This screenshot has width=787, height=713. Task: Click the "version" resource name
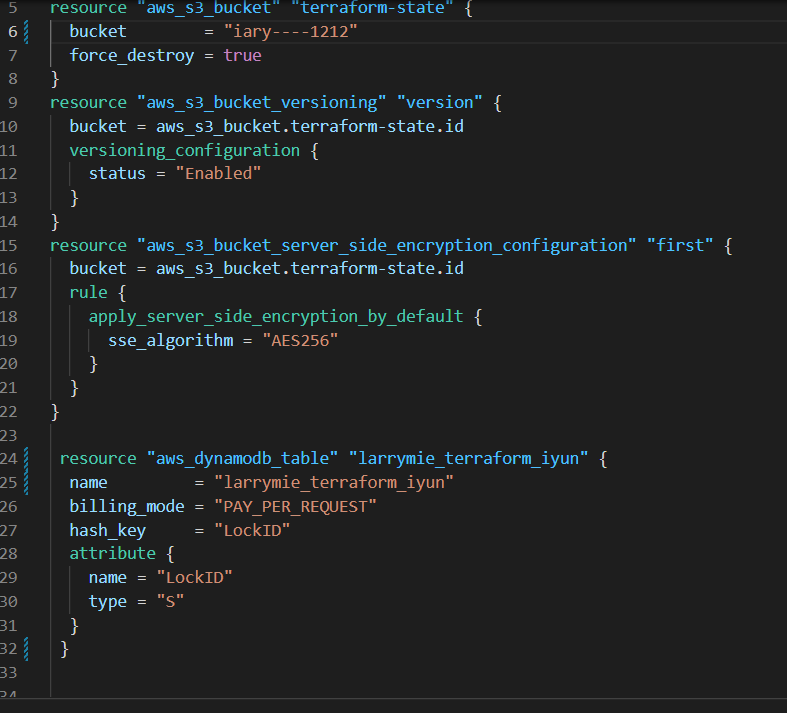point(439,102)
